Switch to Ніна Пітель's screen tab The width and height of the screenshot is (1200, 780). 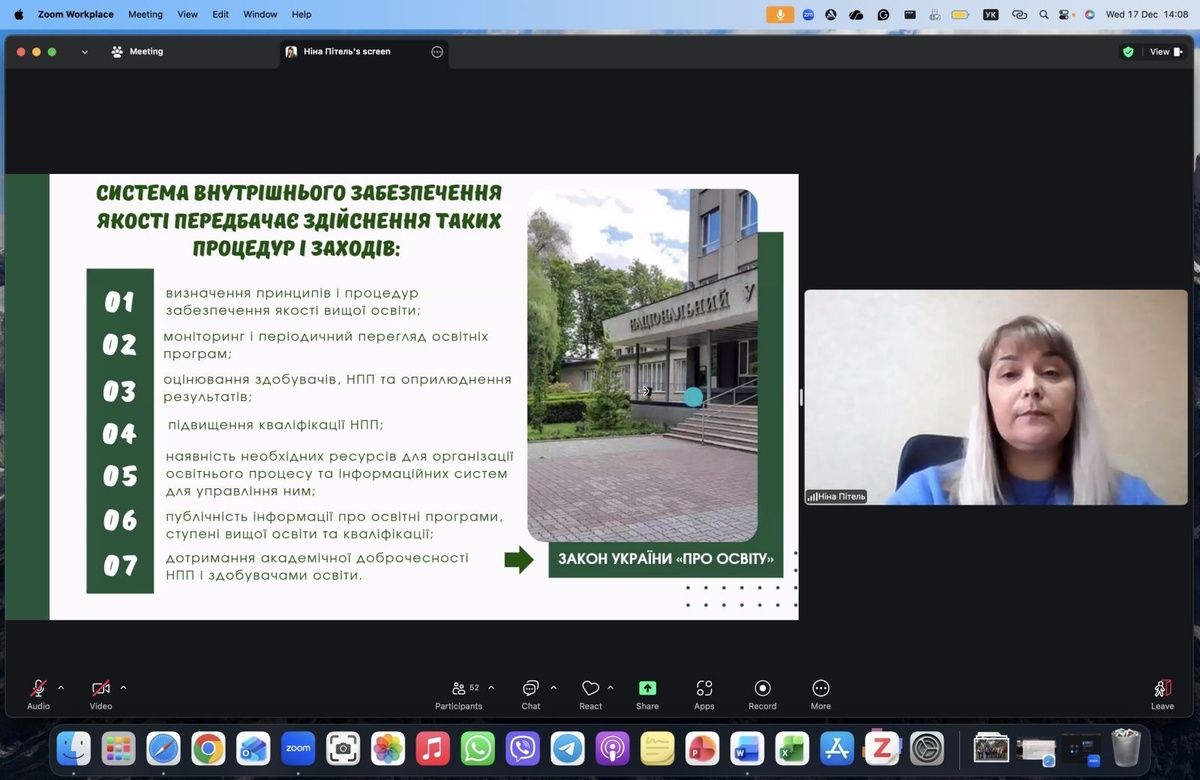[x=346, y=52]
